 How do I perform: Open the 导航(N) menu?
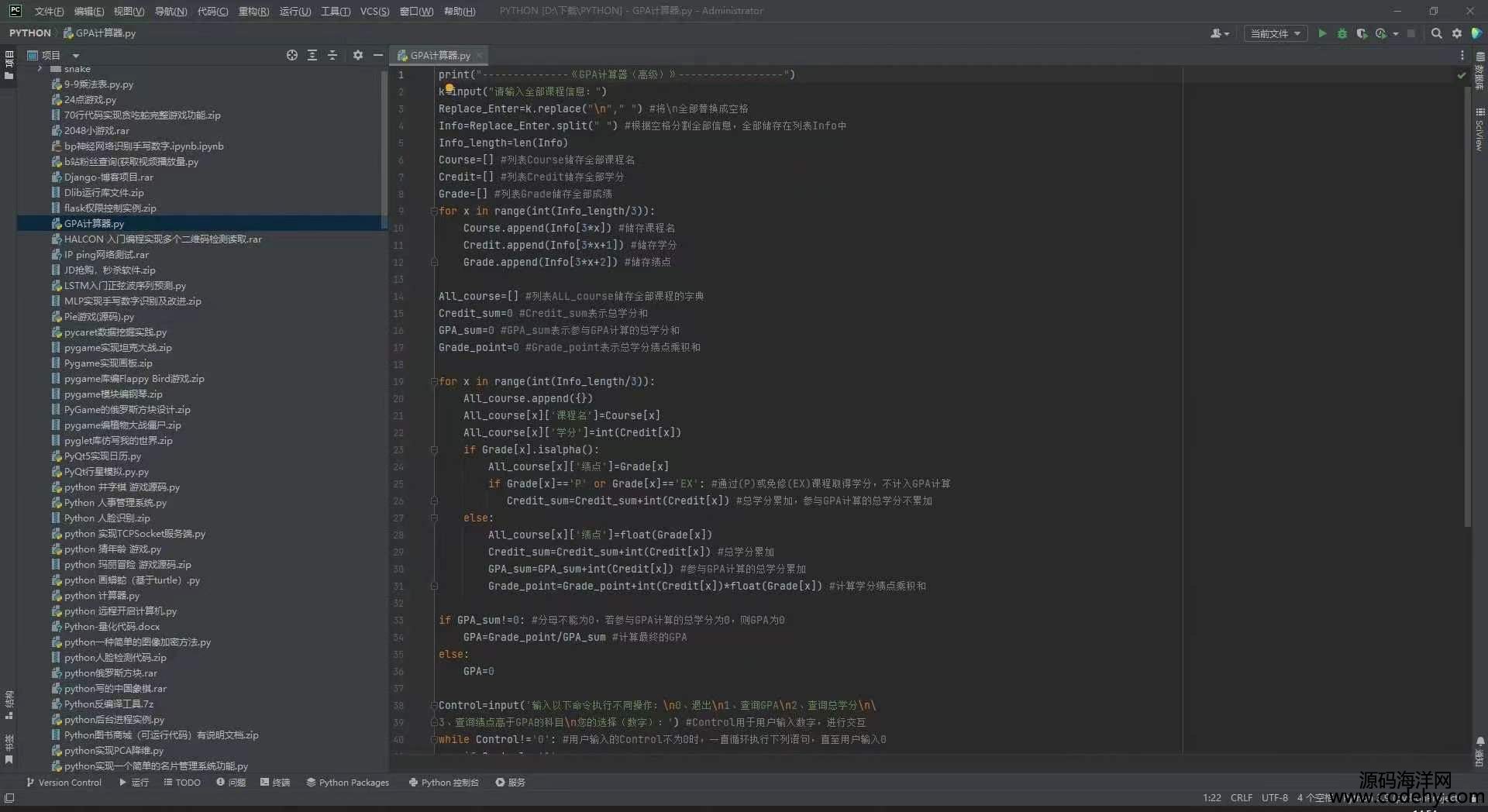click(170, 11)
